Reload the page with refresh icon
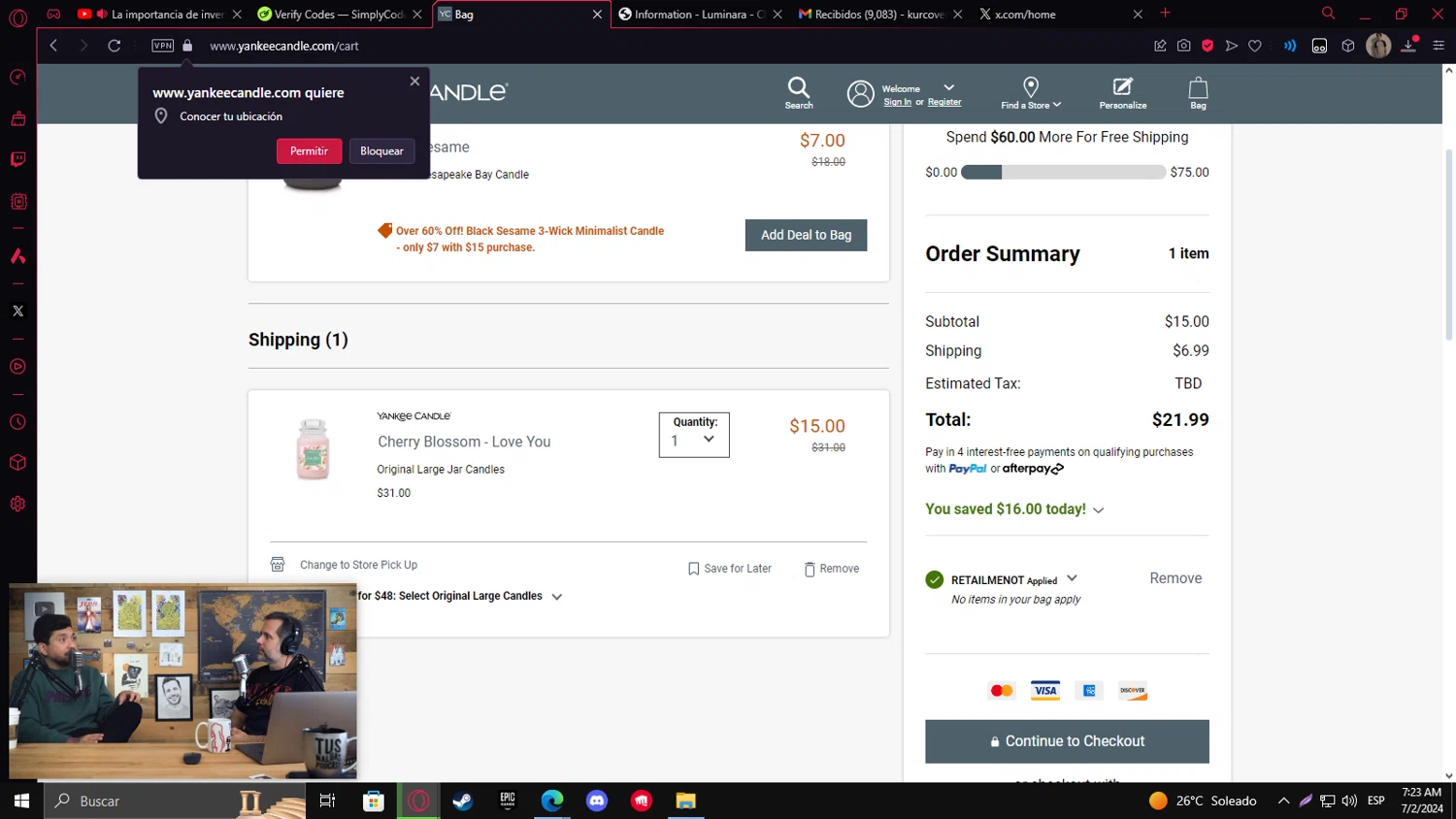The height and width of the screenshot is (819, 1456). (x=114, y=46)
